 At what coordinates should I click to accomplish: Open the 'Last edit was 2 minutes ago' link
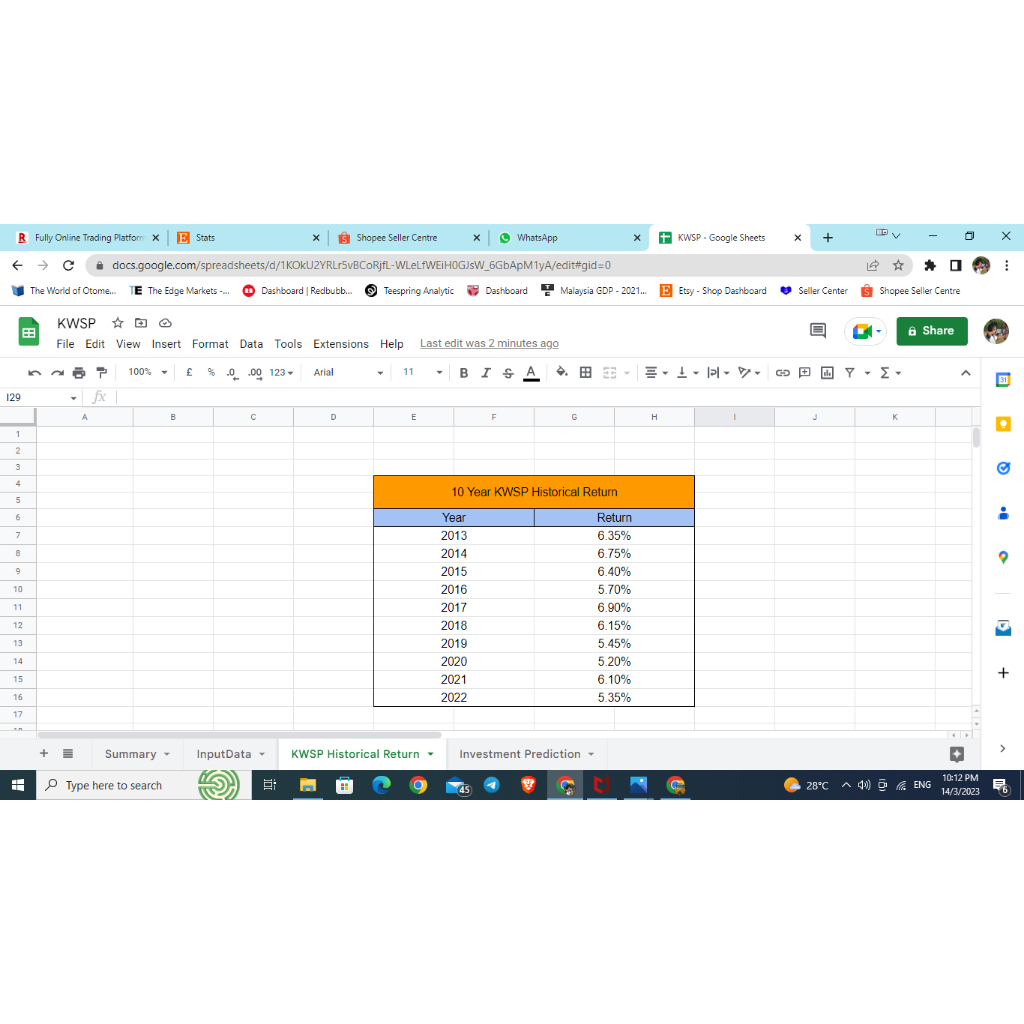tap(489, 344)
